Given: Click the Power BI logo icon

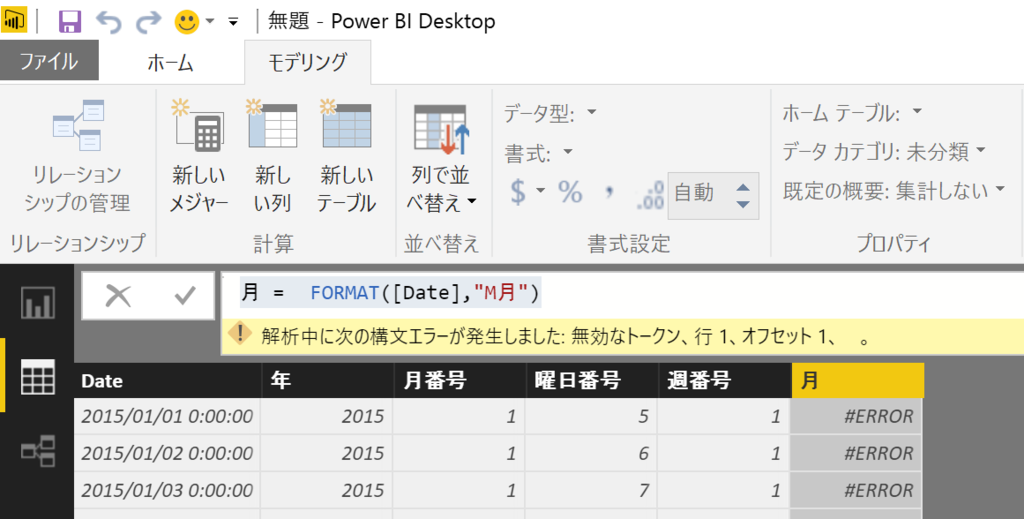Looking at the screenshot, I should click(x=14, y=20).
